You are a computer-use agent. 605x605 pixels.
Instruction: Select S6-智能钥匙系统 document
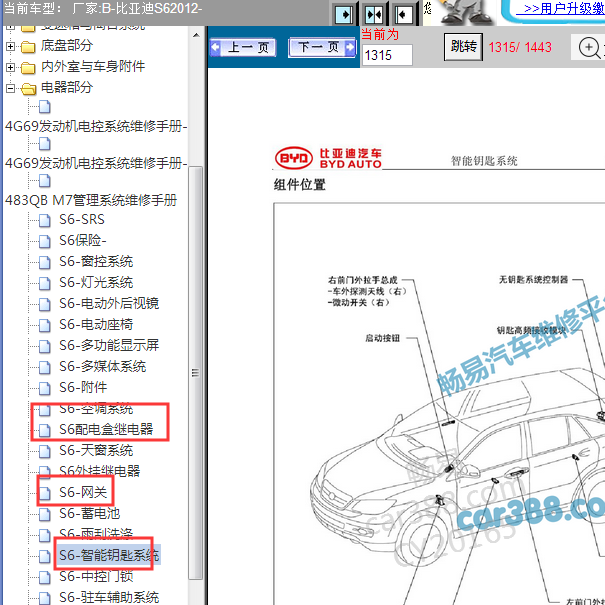tap(109, 555)
